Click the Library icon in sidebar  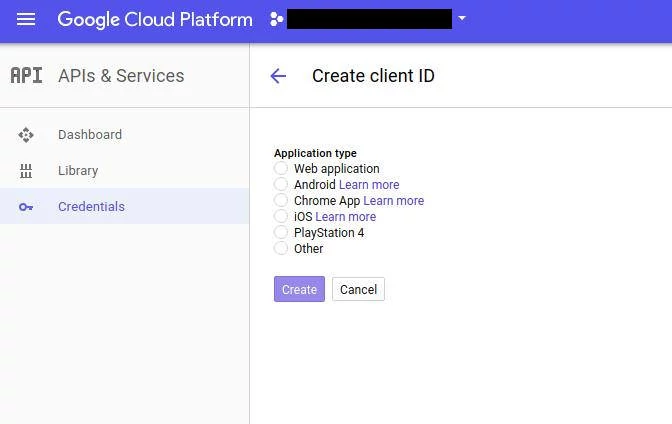tap(26, 171)
